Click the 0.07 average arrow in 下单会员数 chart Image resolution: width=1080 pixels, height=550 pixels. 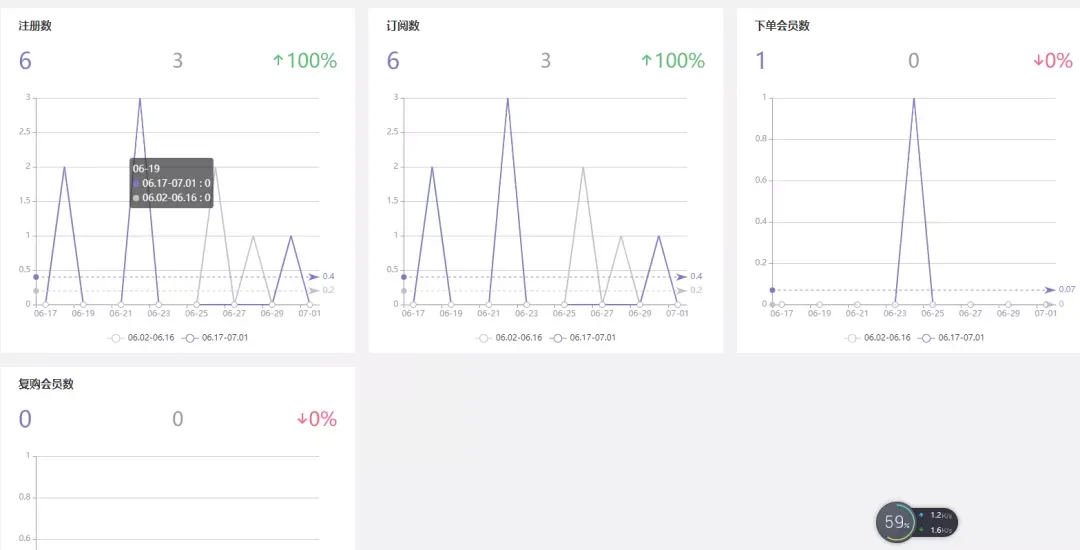[x=1050, y=290]
